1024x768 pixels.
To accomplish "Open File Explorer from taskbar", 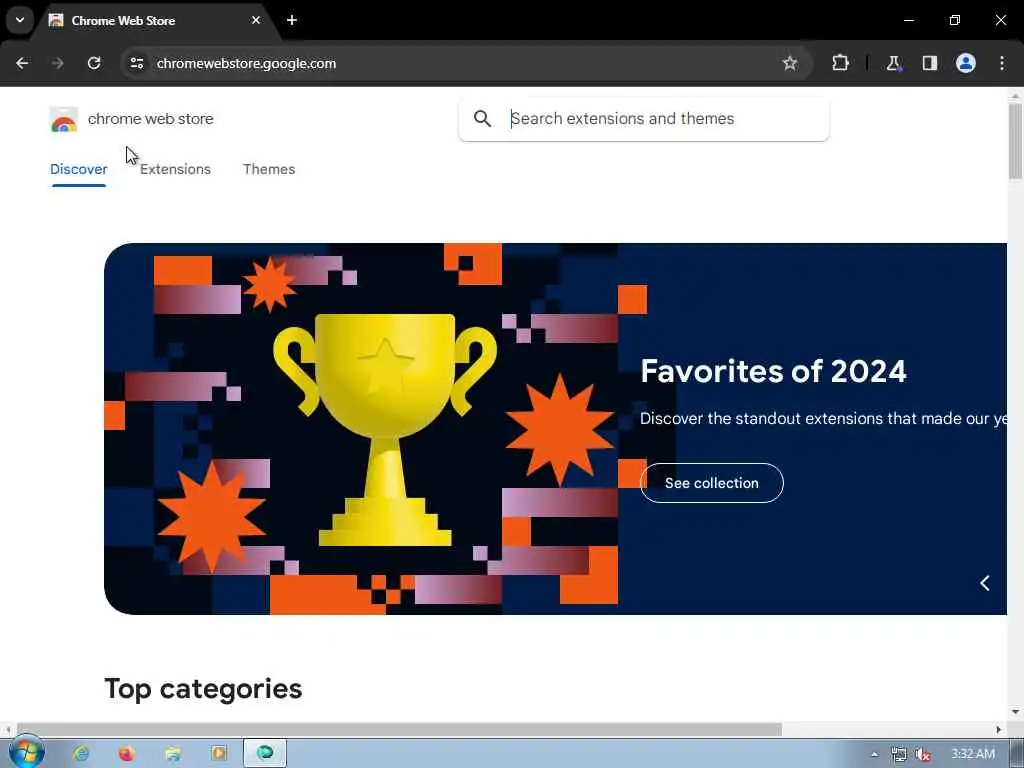I will (x=172, y=754).
